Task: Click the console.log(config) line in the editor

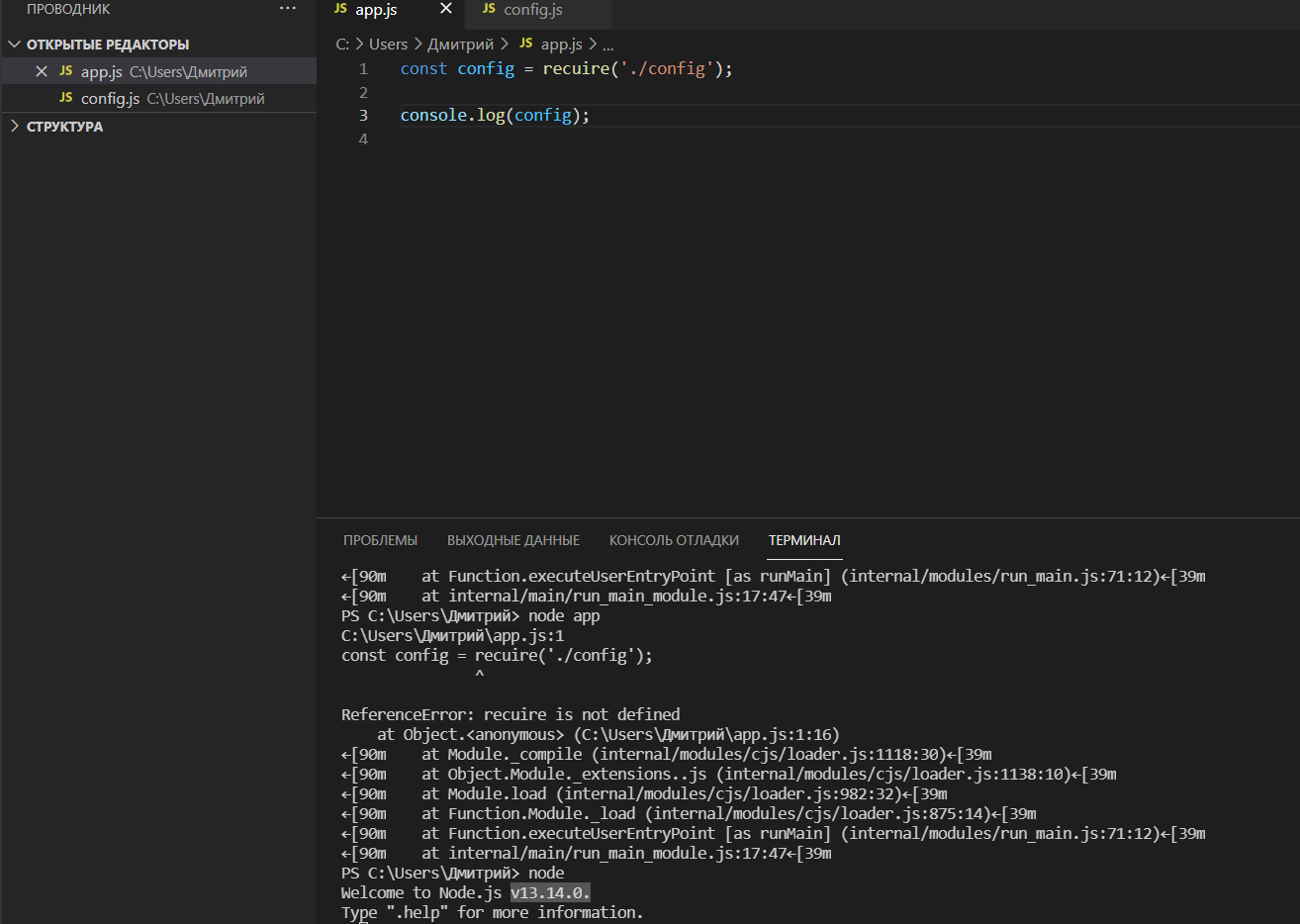Action: click(x=495, y=115)
